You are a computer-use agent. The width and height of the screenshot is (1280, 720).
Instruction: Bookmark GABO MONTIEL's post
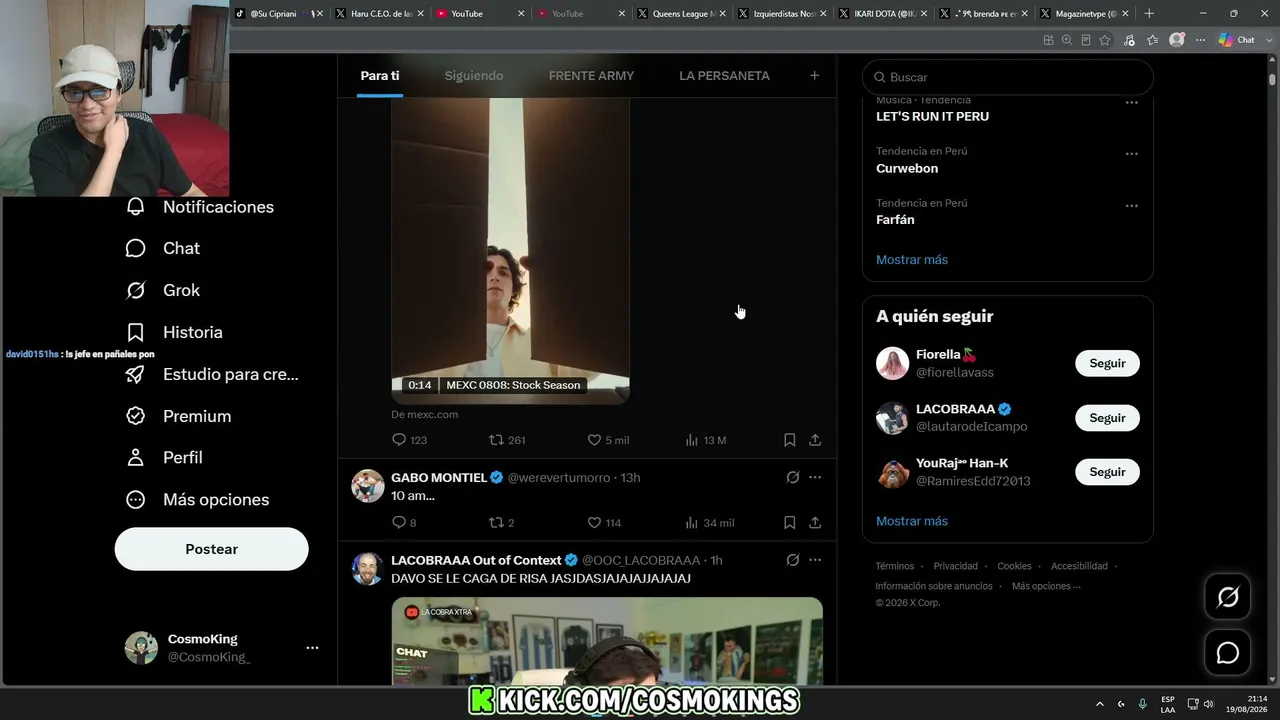click(789, 522)
